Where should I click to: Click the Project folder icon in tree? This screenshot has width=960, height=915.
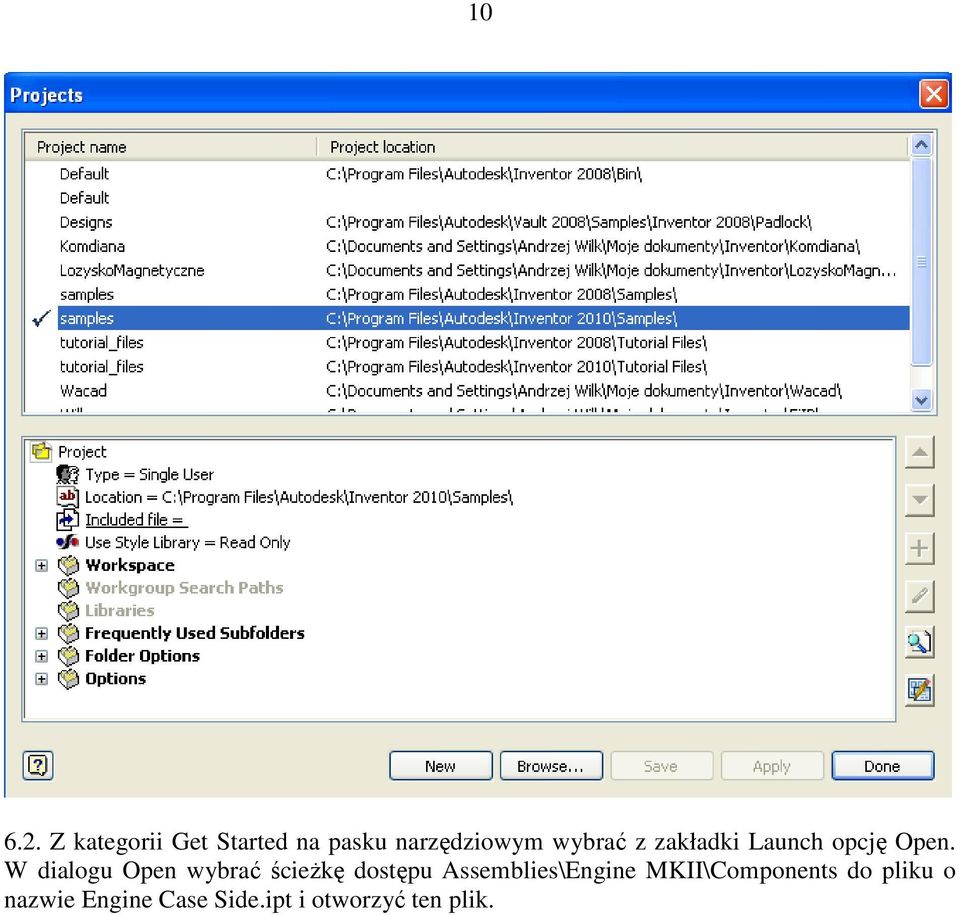pos(42,451)
